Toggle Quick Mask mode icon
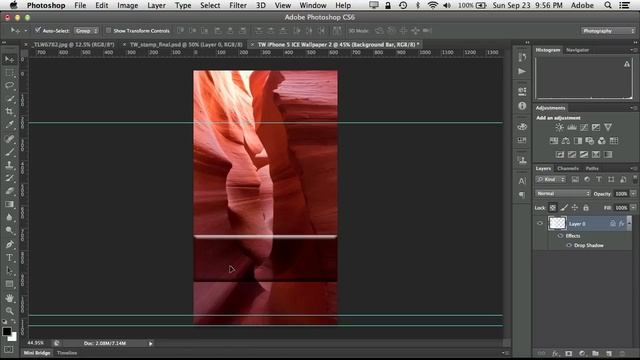This screenshot has height=360, width=640. point(9,350)
